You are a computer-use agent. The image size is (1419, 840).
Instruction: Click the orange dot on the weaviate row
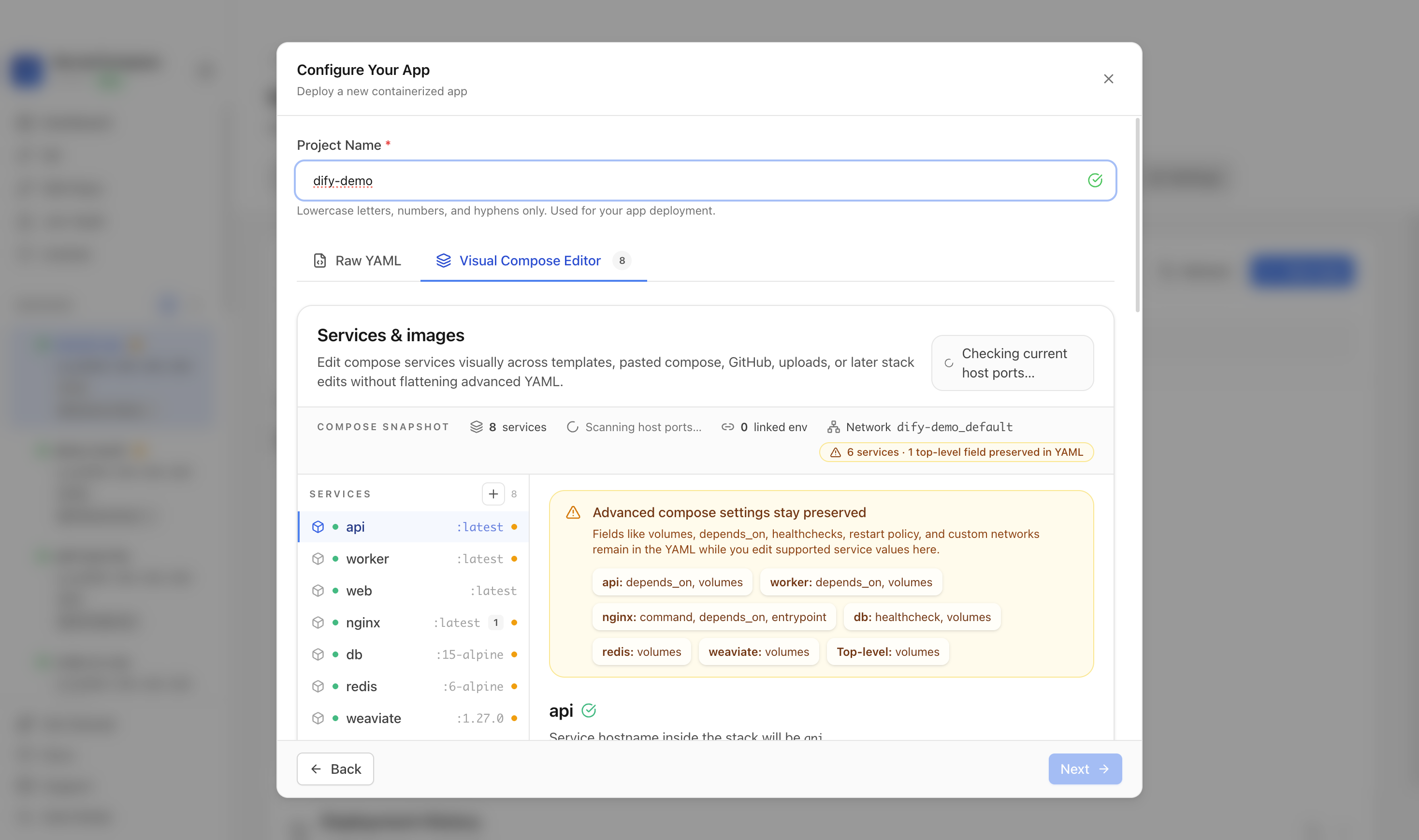coord(514,718)
